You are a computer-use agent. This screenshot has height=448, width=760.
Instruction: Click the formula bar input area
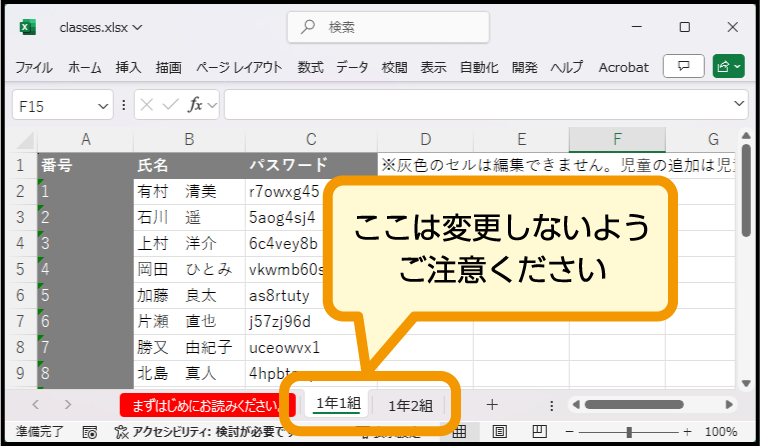[477, 104]
